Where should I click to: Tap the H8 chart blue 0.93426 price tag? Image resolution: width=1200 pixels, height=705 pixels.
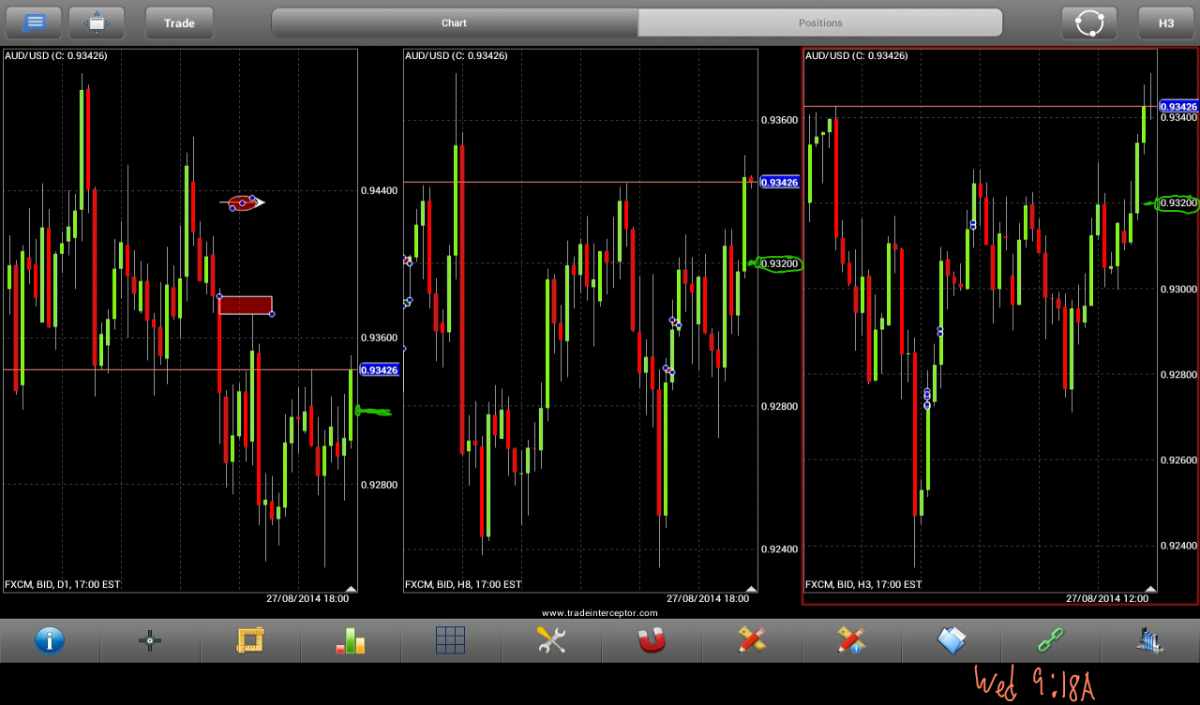pyautogui.click(x=779, y=183)
